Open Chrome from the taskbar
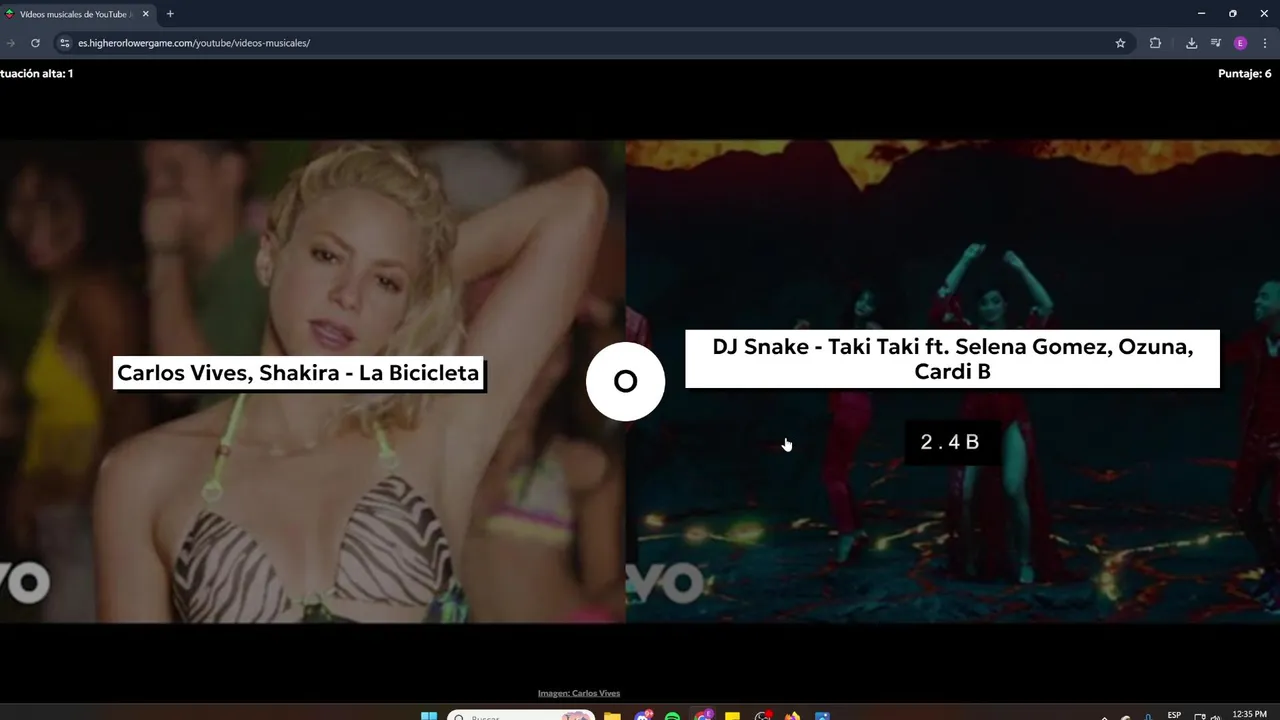Viewport: 1280px width, 720px height. (x=703, y=716)
